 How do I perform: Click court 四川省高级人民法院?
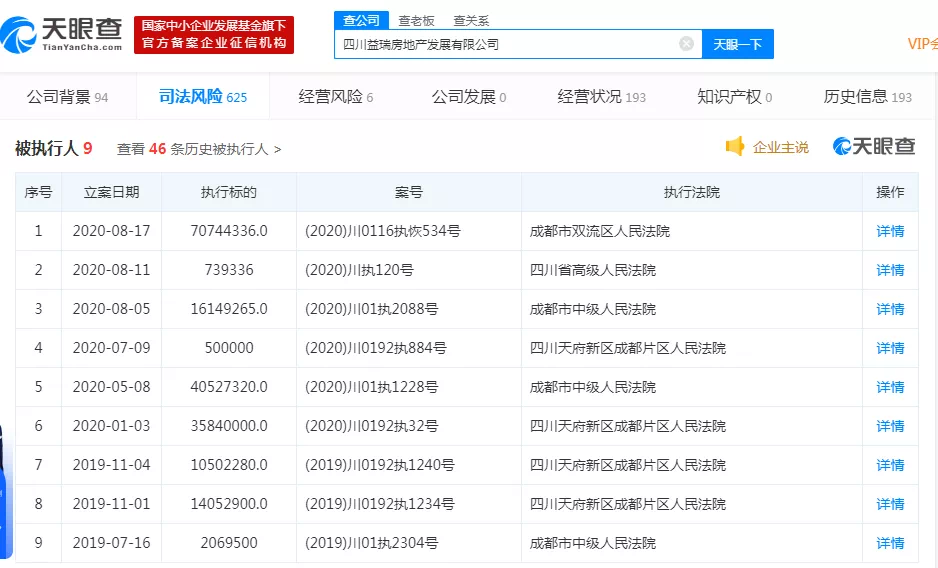point(592,270)
